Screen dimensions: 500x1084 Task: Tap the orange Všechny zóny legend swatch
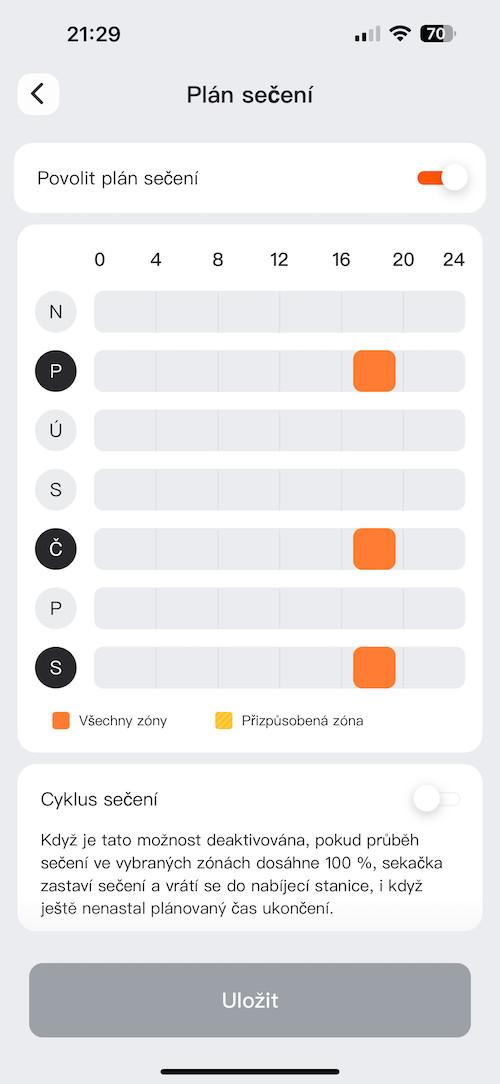click(61, 721)
